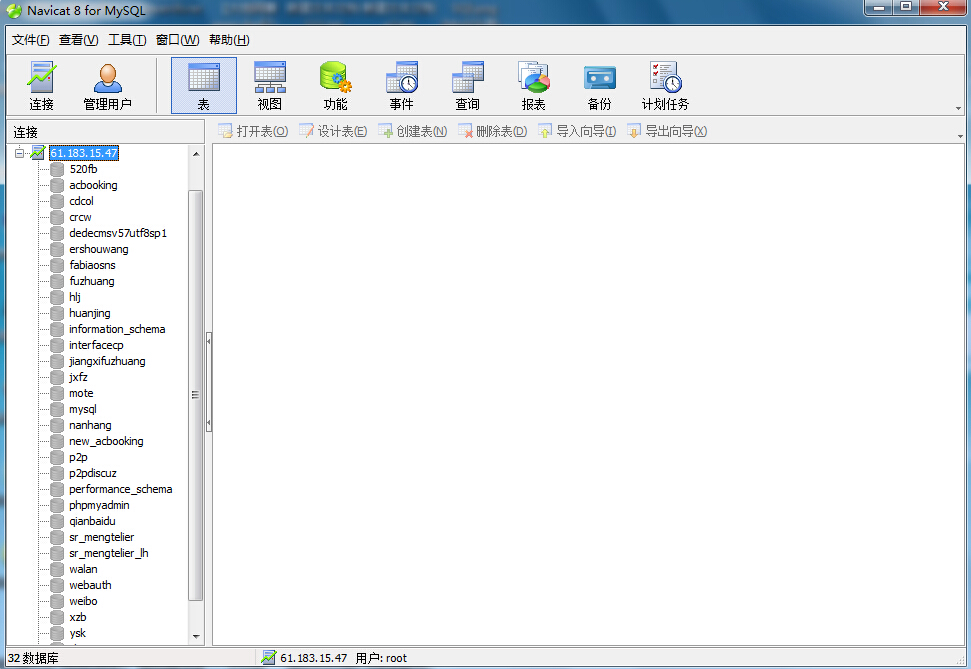
Task: Click the phpmyadmin database icon
Action: [x=57, y=505]
